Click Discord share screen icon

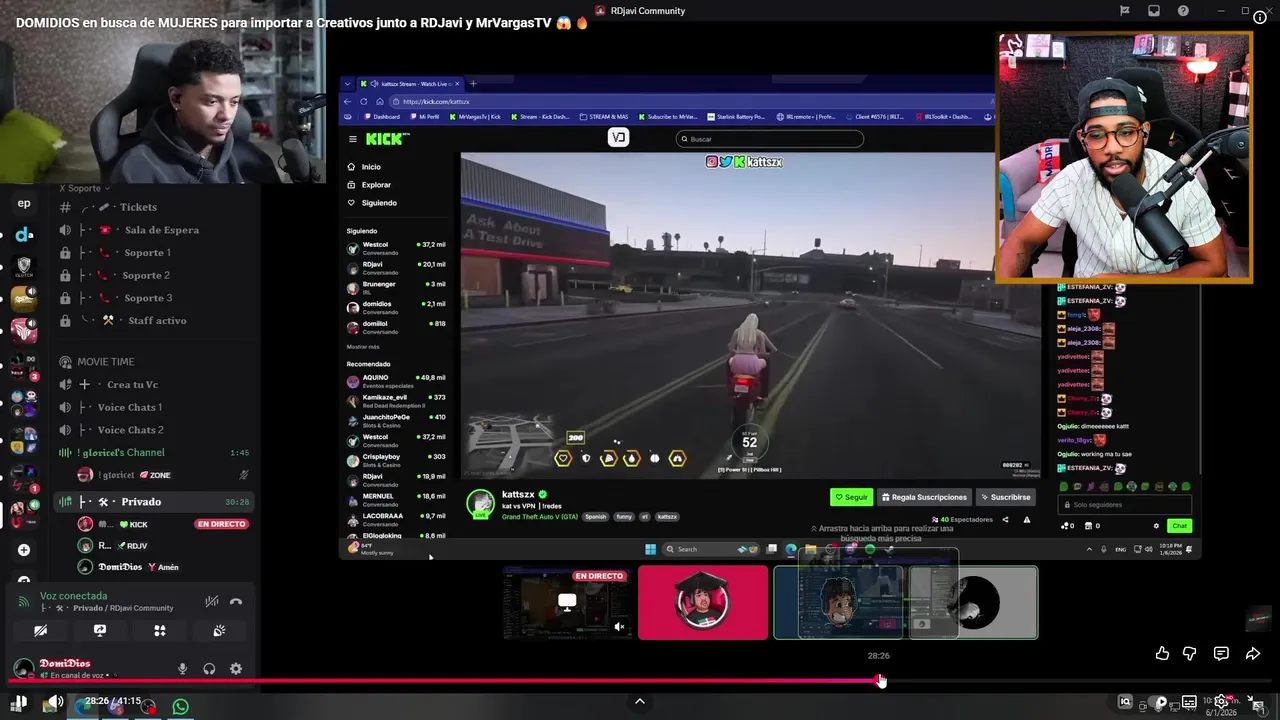(x=100, y=630)
